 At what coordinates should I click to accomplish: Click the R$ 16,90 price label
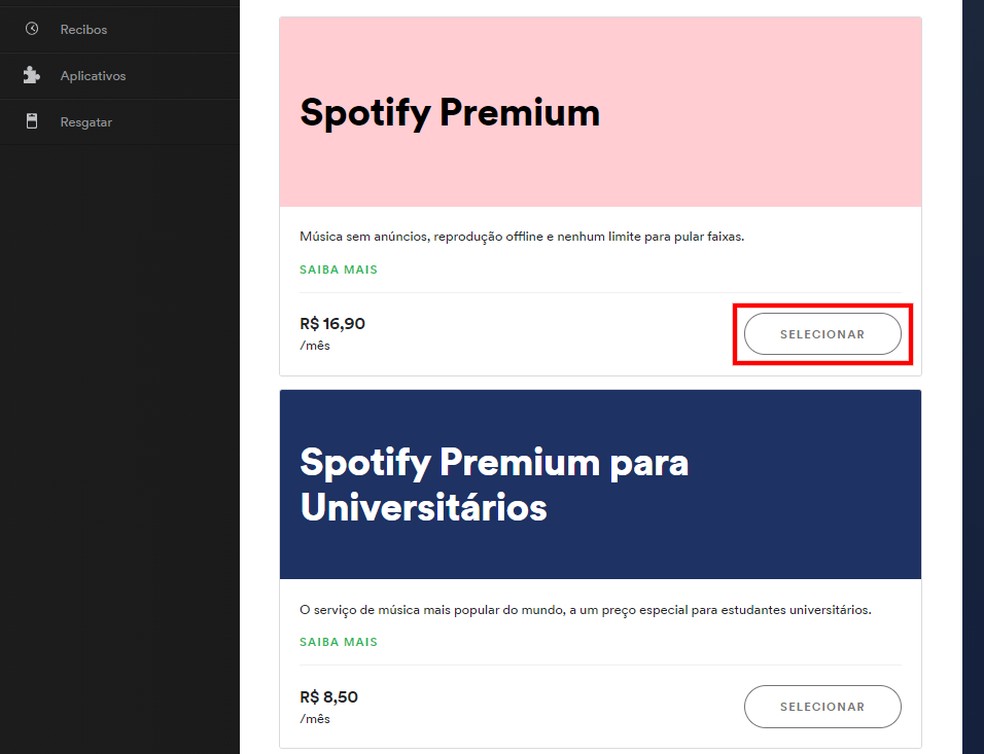pos(332,323)
